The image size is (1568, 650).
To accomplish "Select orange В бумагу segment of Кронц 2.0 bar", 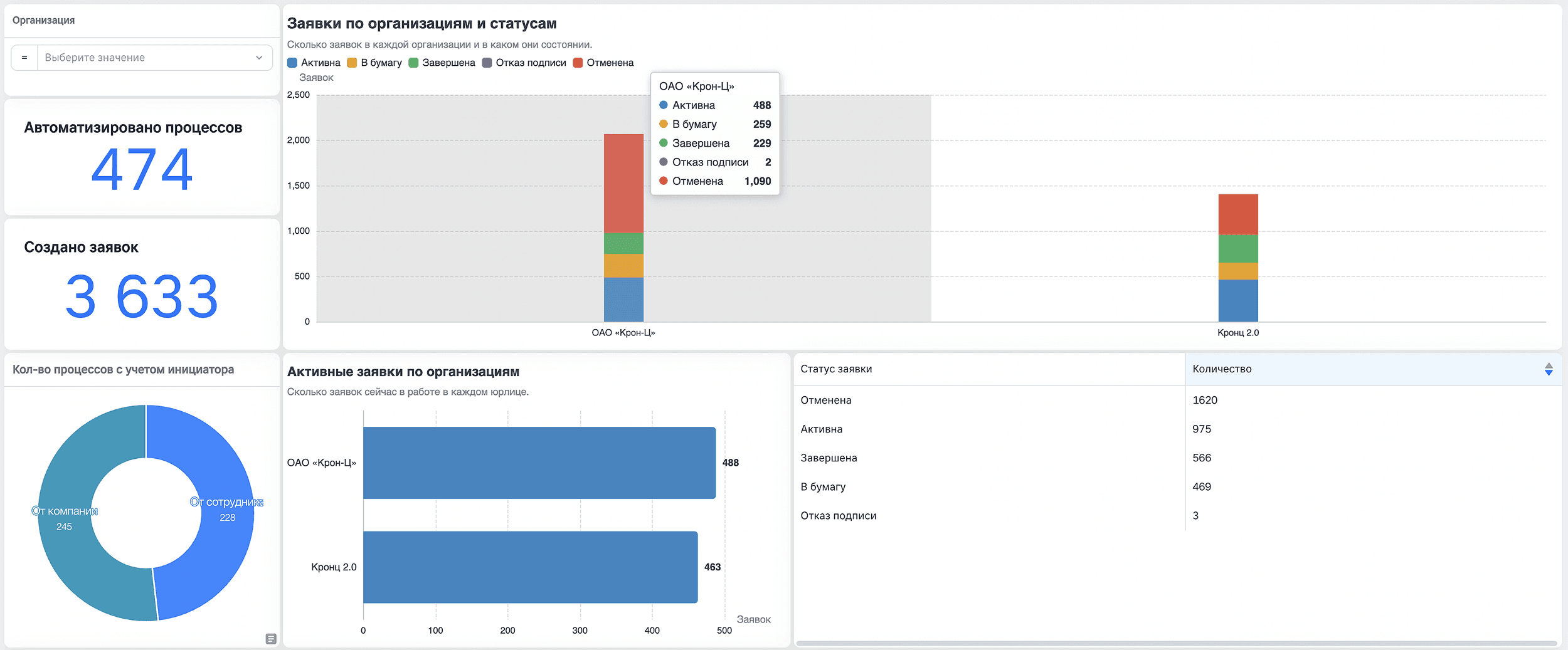I will (1238, 271).
